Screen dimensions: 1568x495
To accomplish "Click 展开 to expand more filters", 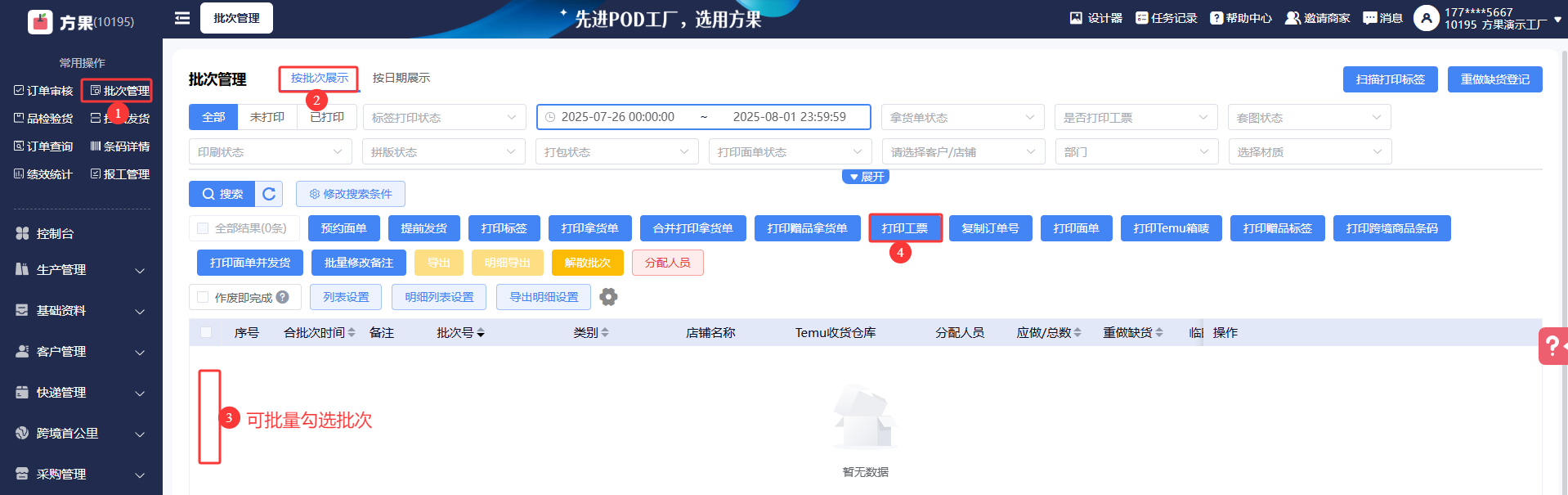I will coord(866,177).
